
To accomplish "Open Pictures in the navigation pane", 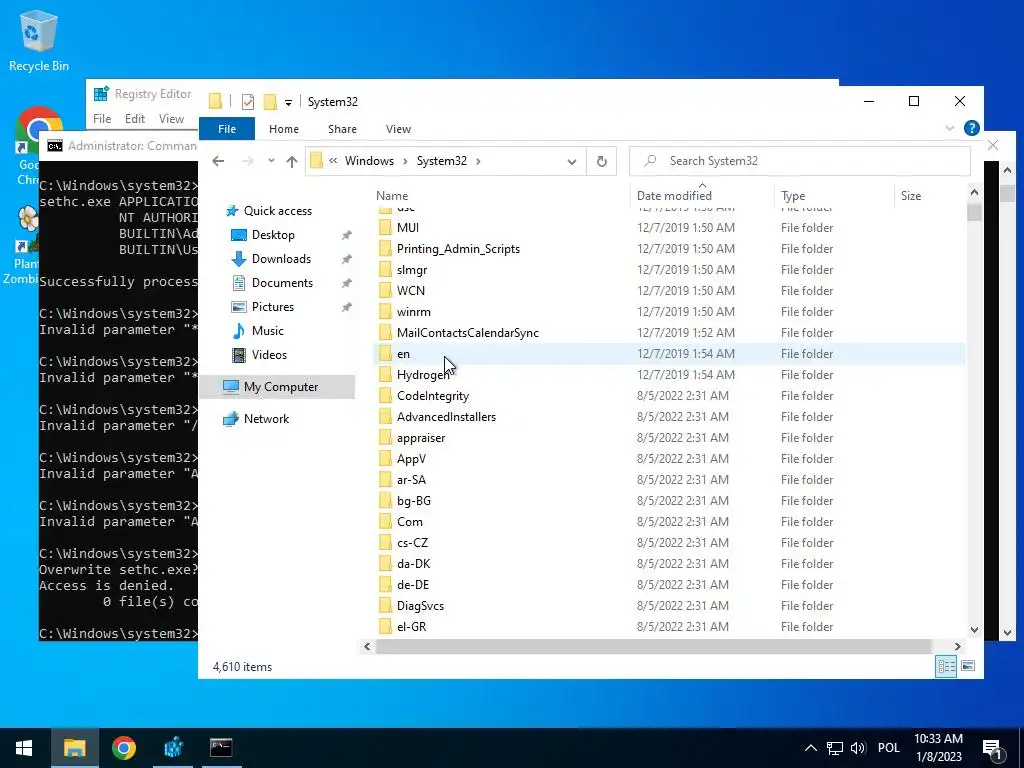I will 272,307.
